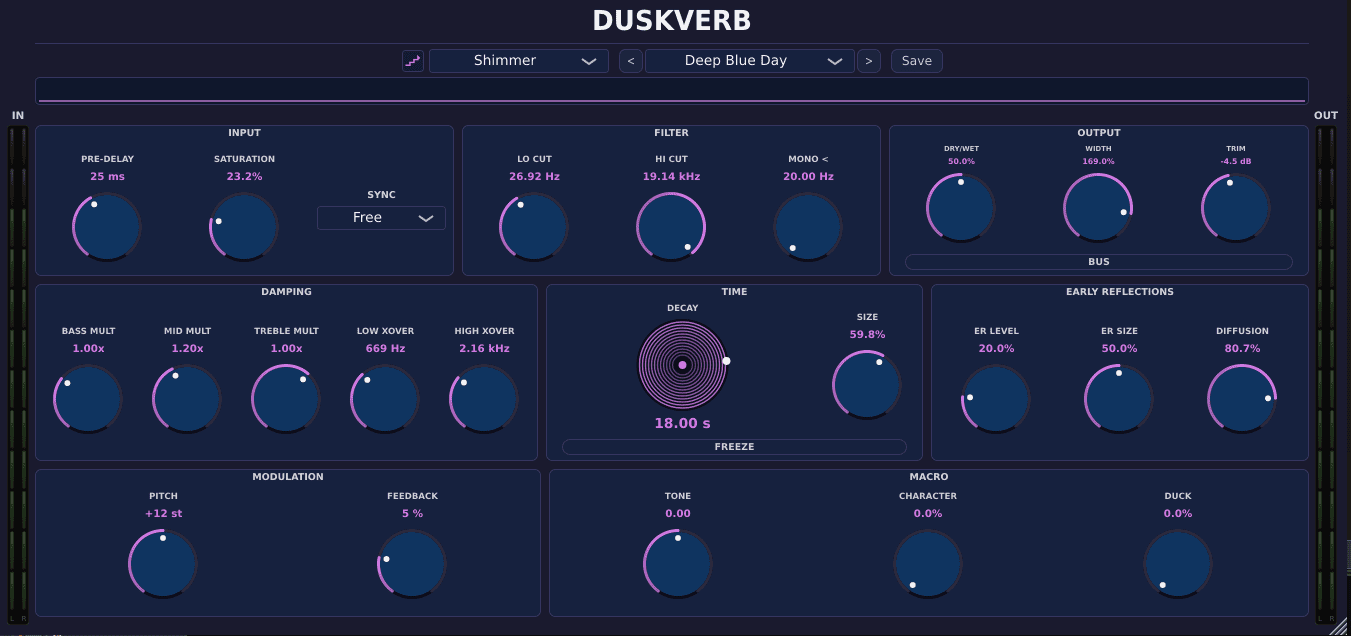1351x636 pixels.
Task: Click the 18.00 s decay value
Action: coord(682,424)
